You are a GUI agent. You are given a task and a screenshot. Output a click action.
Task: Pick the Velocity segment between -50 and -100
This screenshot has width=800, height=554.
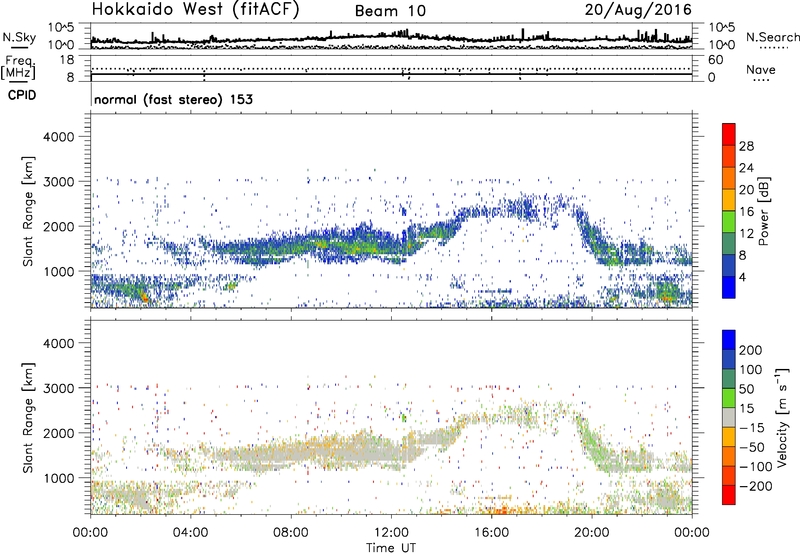click(x=729, y=456)
